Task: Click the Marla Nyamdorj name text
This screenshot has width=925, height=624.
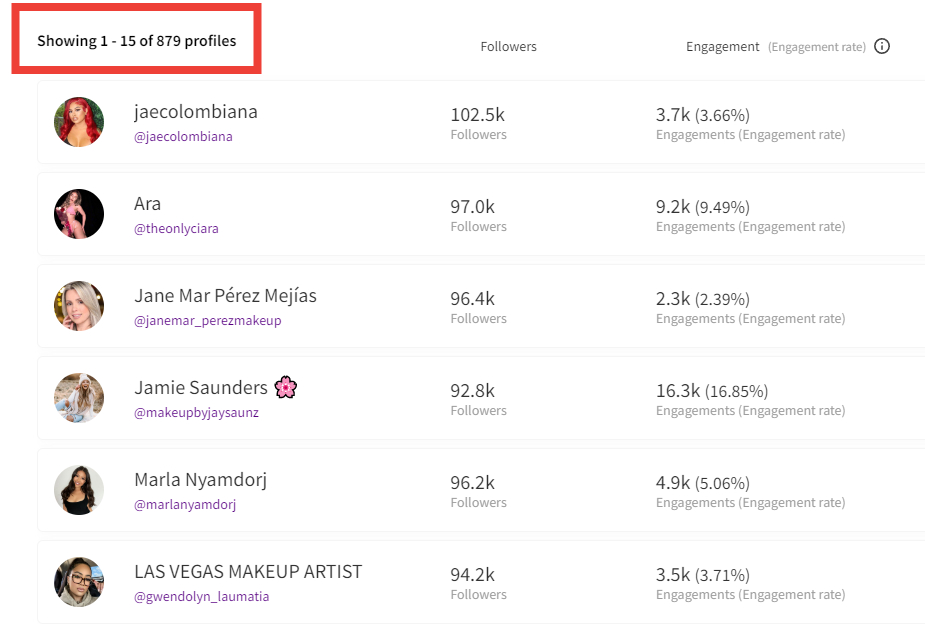Action: pos(200,480)
